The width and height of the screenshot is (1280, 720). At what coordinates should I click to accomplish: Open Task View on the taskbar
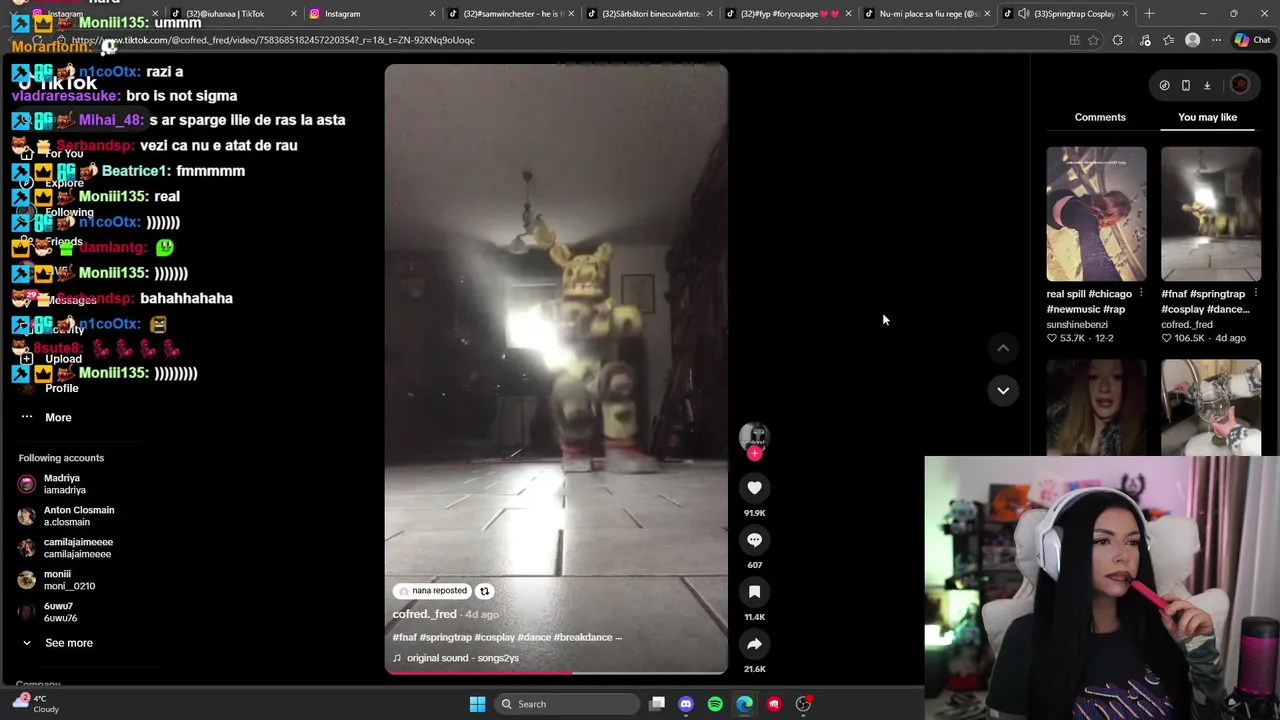point(657,704)
